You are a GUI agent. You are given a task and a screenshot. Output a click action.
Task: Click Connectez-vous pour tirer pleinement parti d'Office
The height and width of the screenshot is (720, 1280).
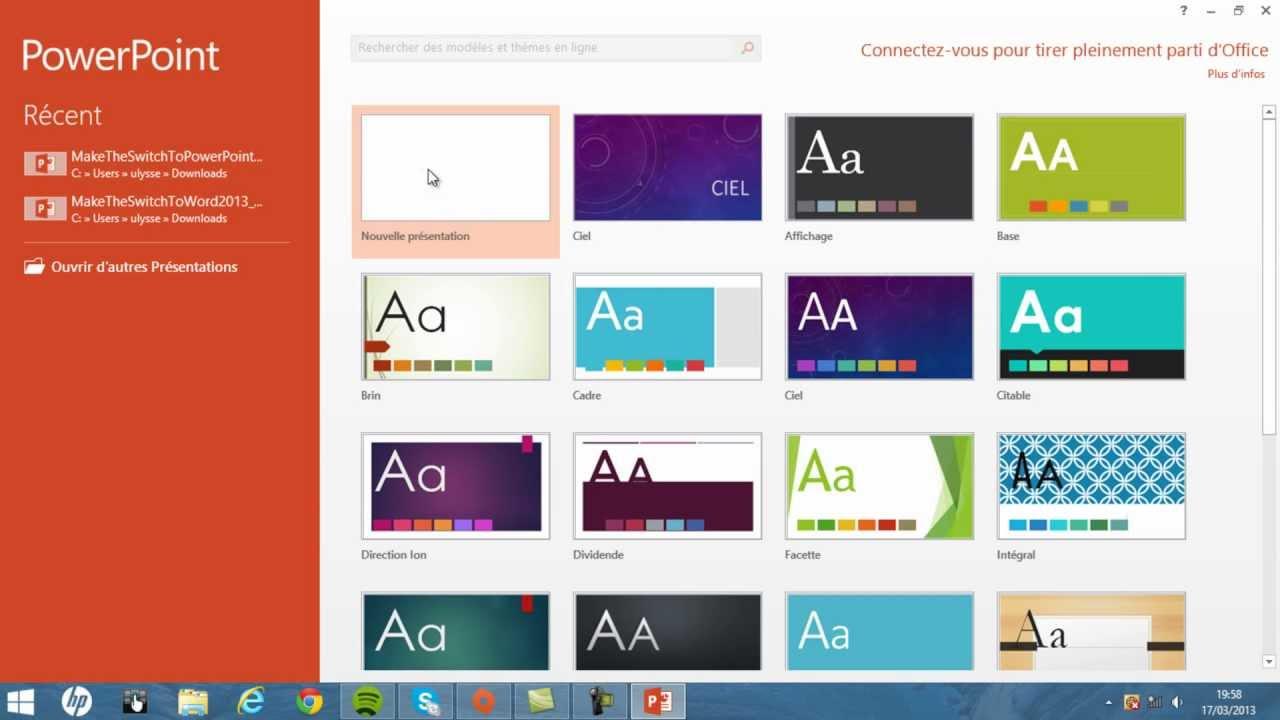point(1064,50)
